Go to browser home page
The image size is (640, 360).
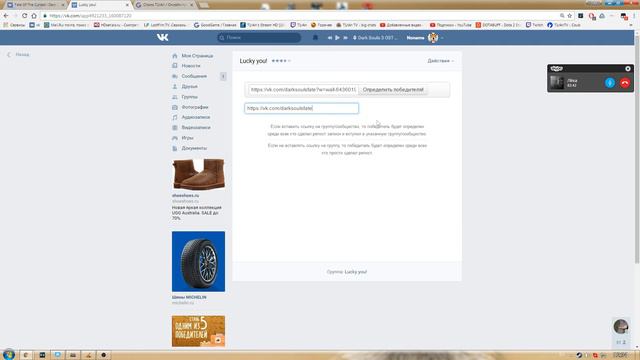[x=34, y=16]
